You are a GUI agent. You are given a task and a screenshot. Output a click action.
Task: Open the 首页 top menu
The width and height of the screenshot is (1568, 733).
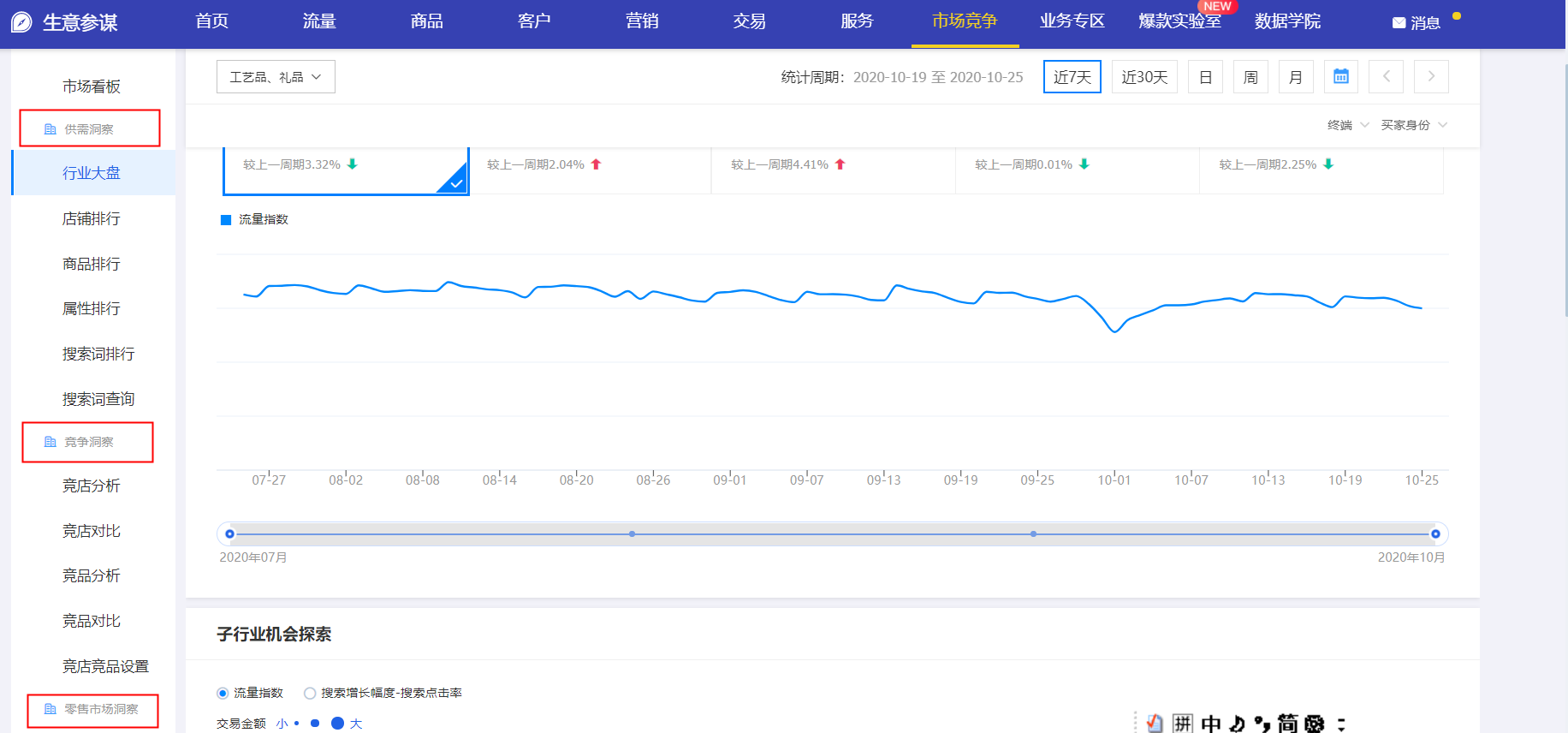211,21
